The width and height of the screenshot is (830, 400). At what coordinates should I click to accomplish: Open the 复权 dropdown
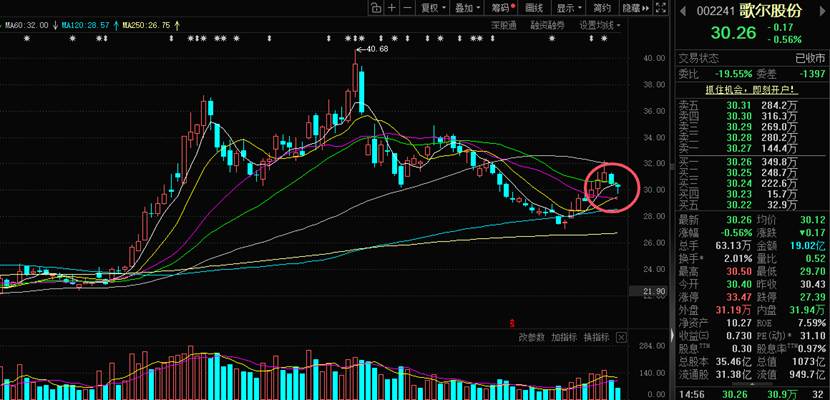(x=433, y=7)
